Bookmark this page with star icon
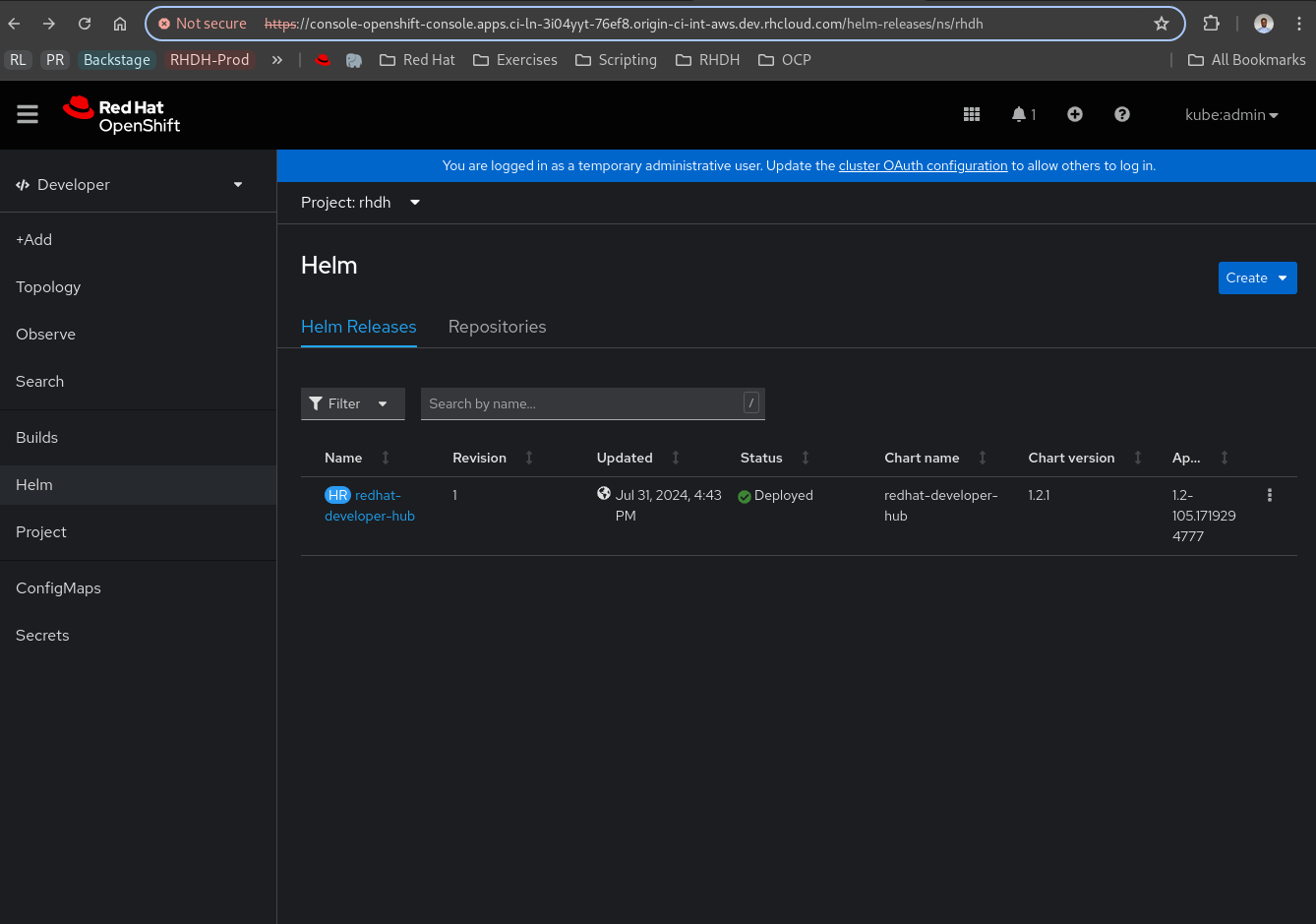The image size is (1316, 924). pos(1162,24)
